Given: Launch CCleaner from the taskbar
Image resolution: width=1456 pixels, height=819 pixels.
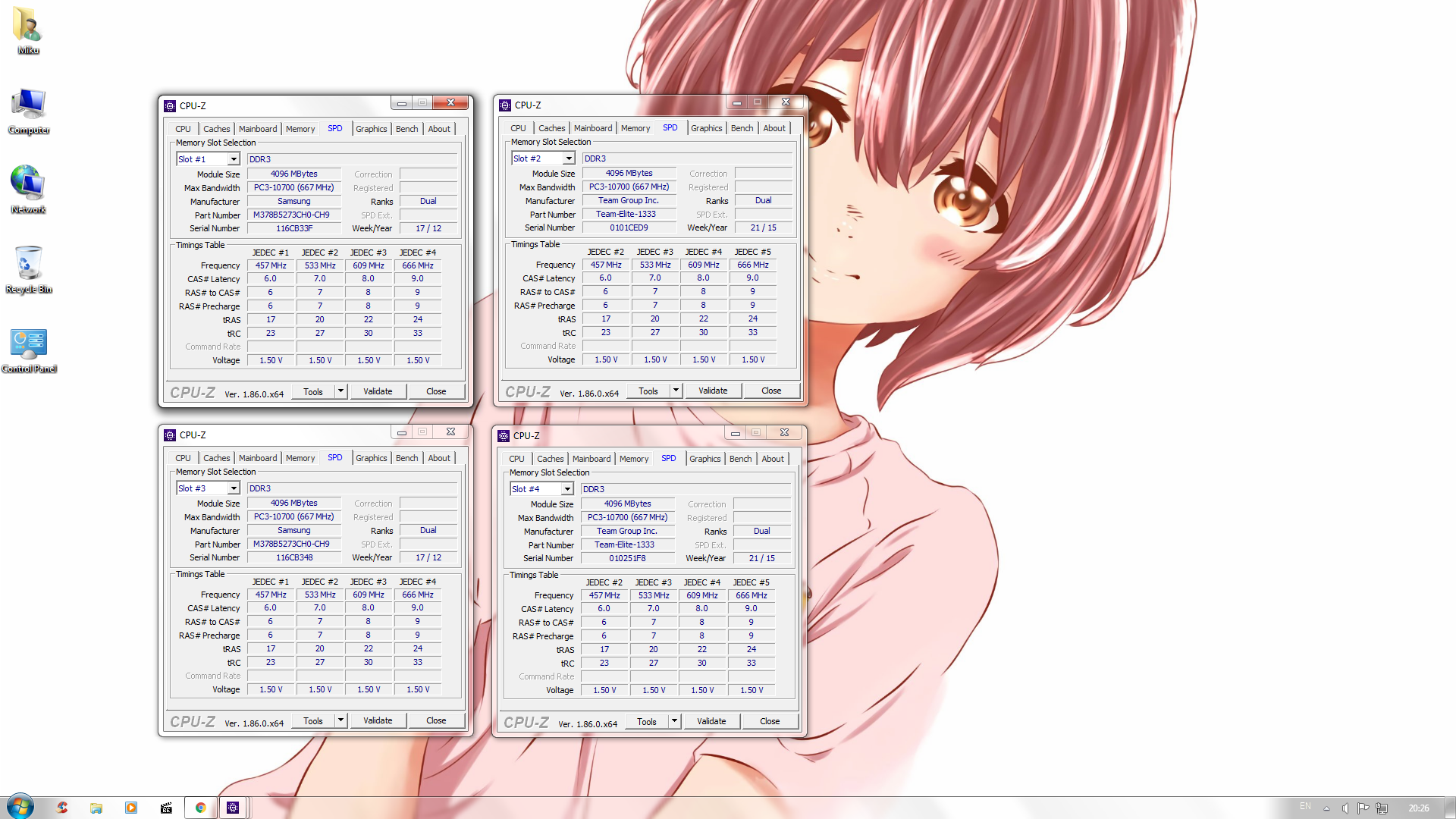Looking at the screenshot, I should click(x=61, y=808).
